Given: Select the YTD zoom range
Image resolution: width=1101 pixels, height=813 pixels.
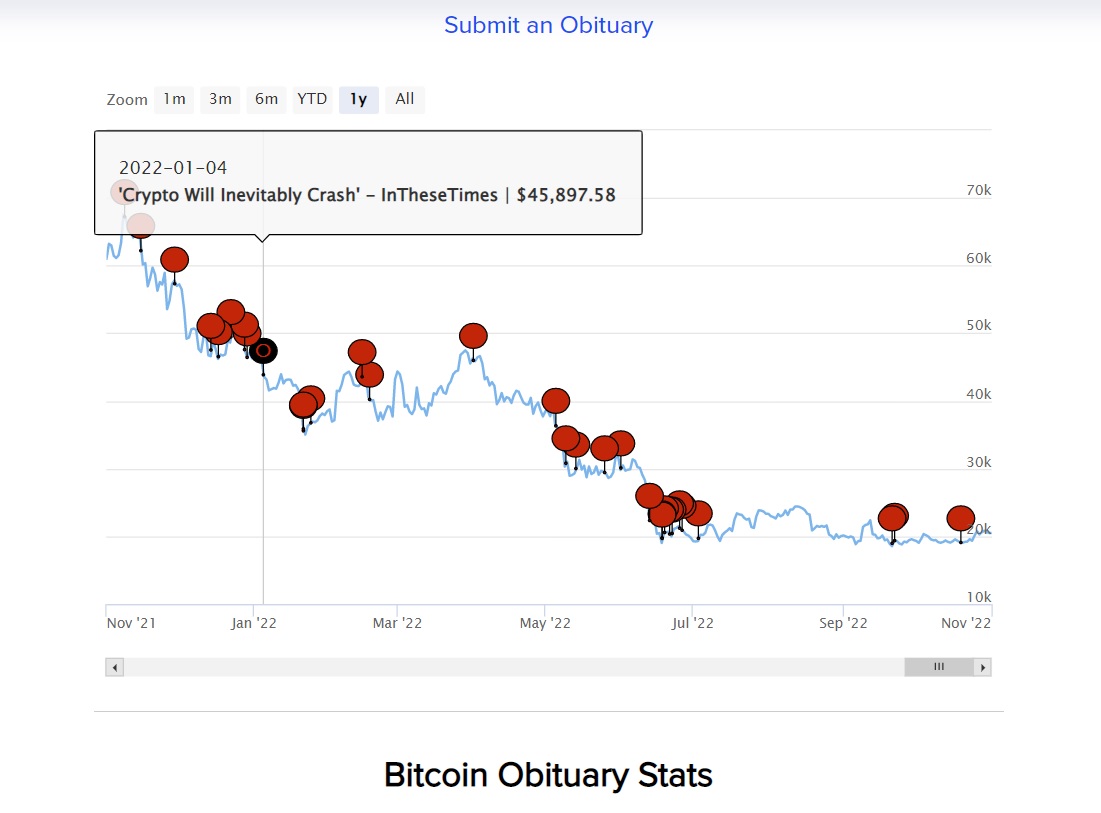Looking at the screenshot, I should 311,99.
